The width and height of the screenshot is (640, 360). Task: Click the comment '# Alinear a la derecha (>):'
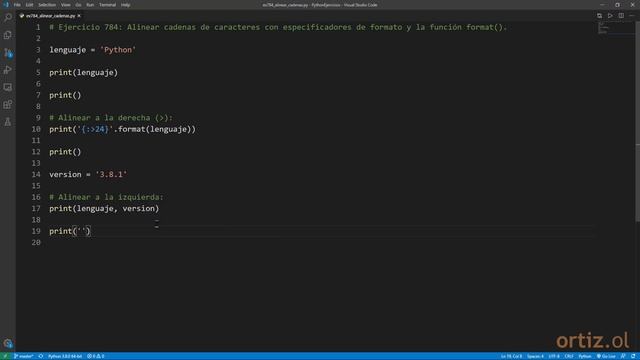tap(111, 118)
